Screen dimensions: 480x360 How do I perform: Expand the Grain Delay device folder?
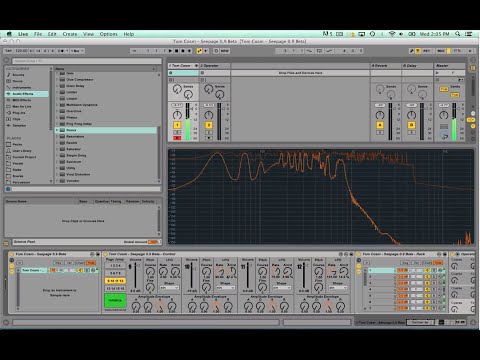click(x=57, y=86)
